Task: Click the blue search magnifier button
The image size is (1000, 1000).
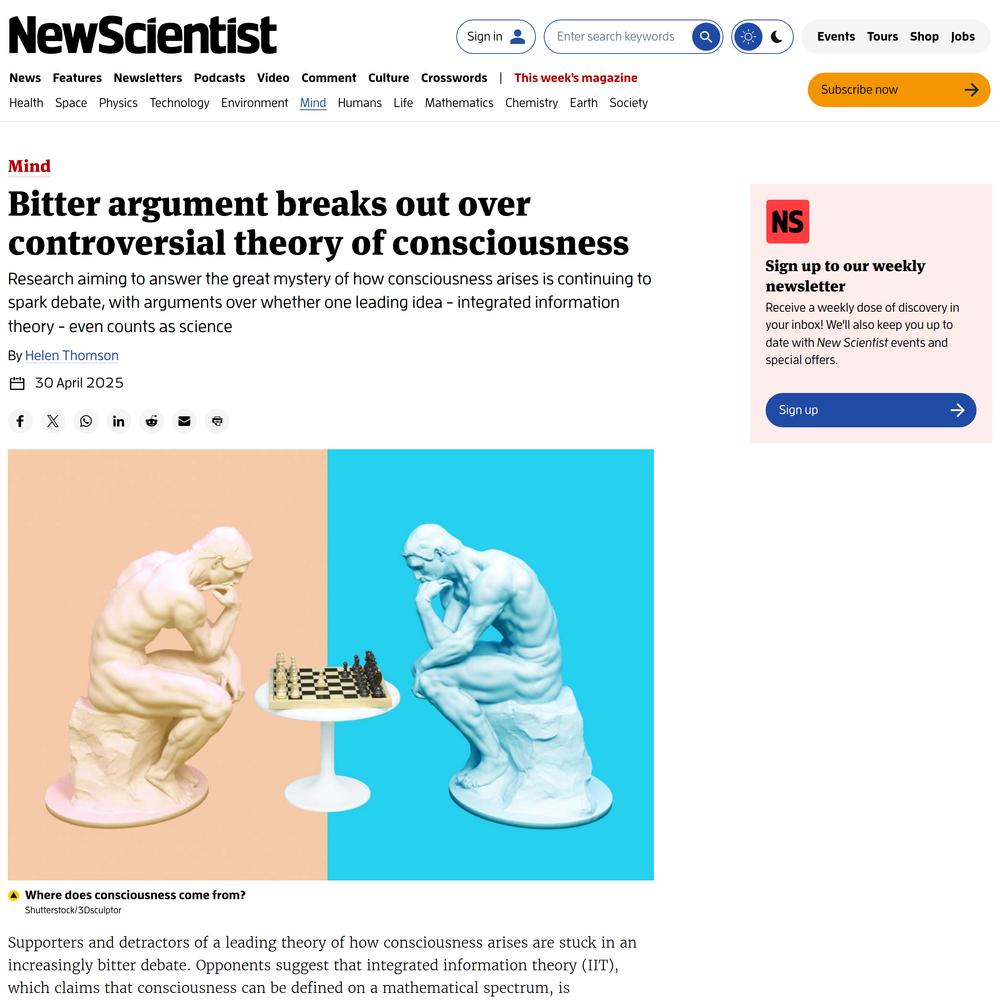Action: [x=705, y=36]
